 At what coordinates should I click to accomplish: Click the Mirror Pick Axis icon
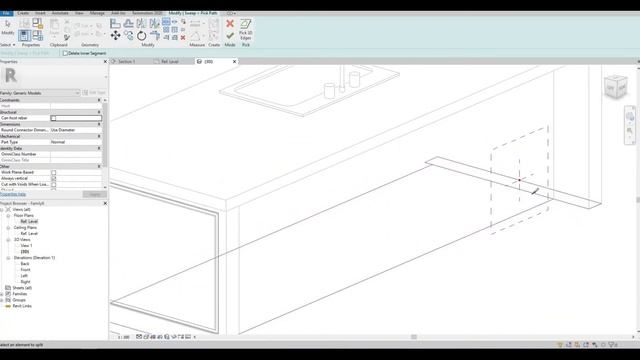click(142, 24)
